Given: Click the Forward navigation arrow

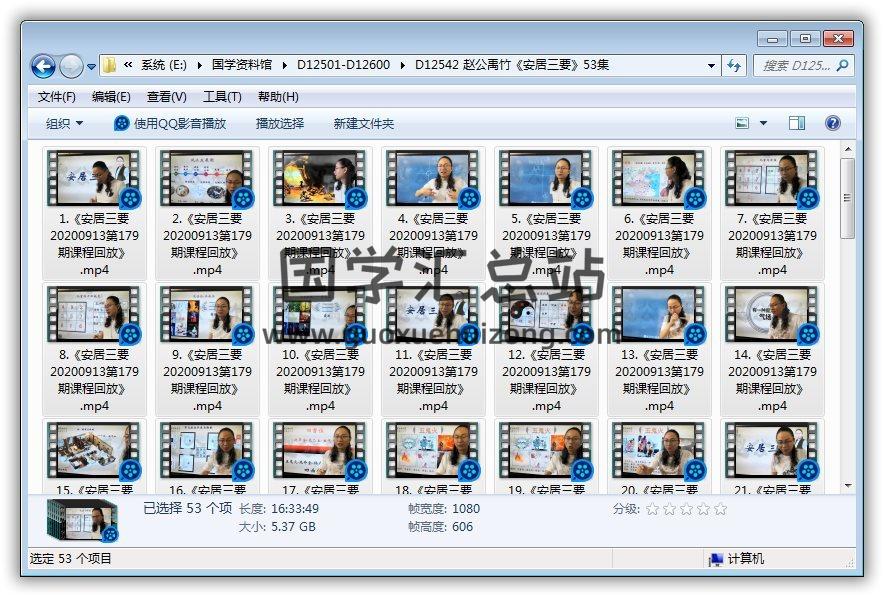Looking at the screenshot, I should click(x=71, y=66).
